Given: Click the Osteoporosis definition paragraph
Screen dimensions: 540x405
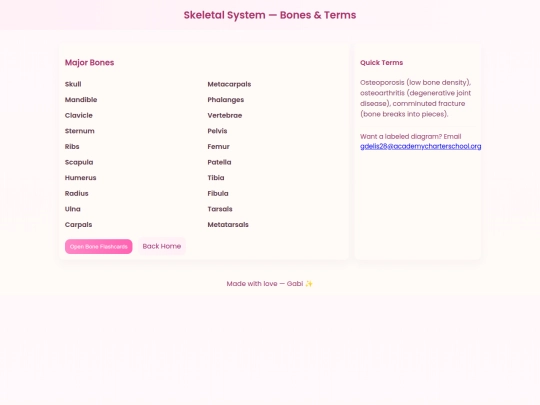Looking at the screenshot, I should [415, 98].
